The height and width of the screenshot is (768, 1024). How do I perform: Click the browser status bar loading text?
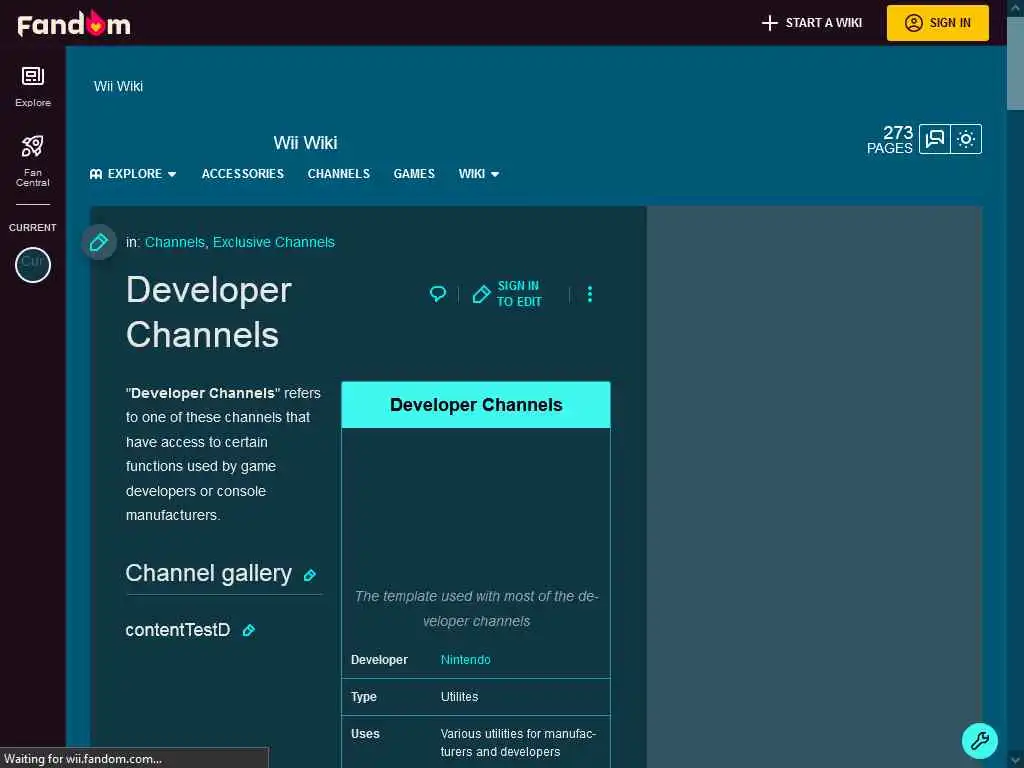pos(83,759)
